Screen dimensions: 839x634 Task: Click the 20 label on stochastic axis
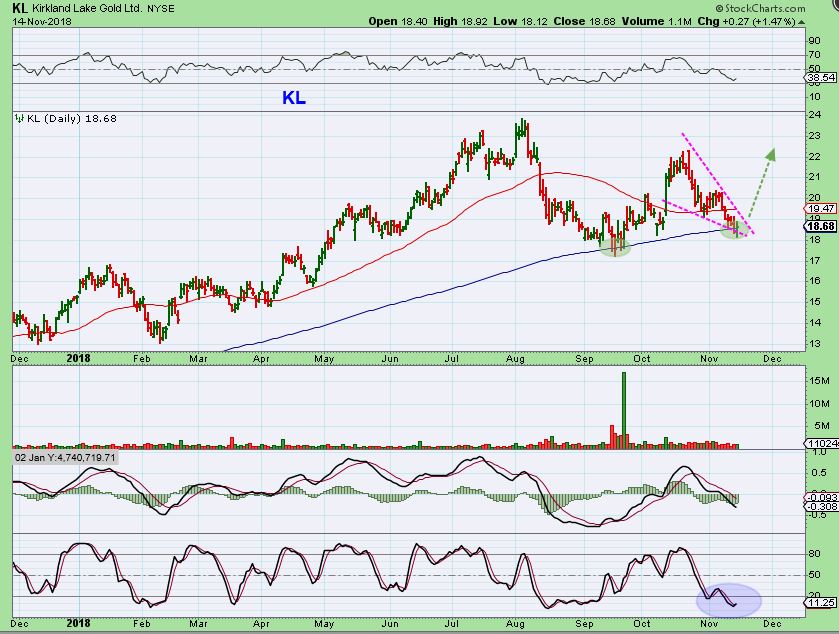pyautogui.click(x=815, y=595)
